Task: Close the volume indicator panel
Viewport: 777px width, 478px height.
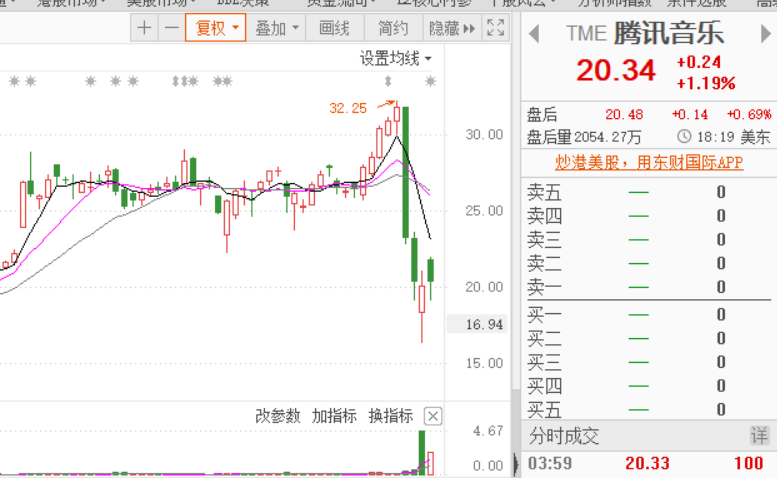Action: [x=433, y=417]
